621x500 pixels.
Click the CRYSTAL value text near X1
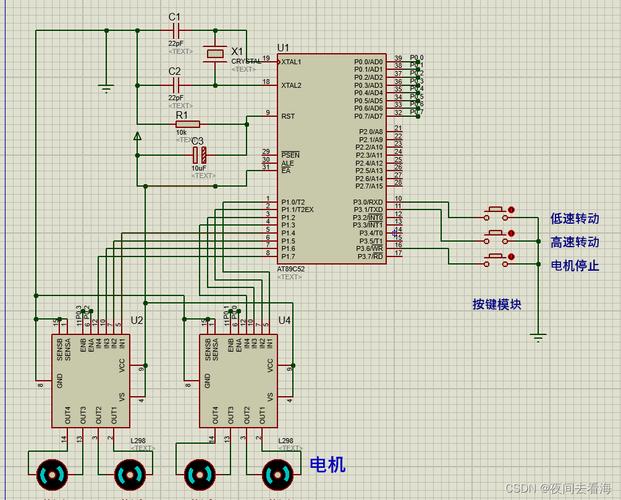pos(246,61)
